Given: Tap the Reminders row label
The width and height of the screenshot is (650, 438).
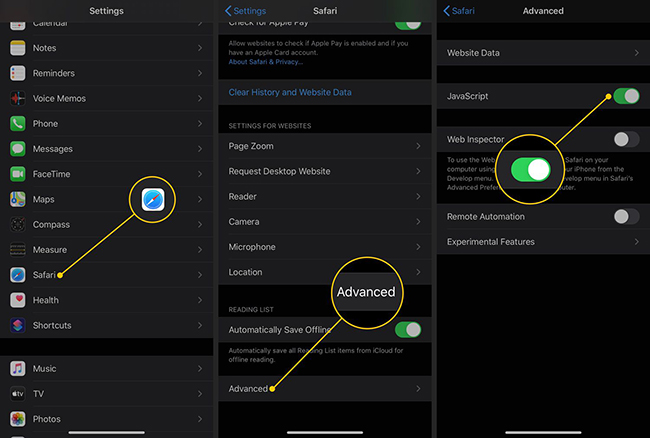Looking at the screenshot, I should click(54, 73).
